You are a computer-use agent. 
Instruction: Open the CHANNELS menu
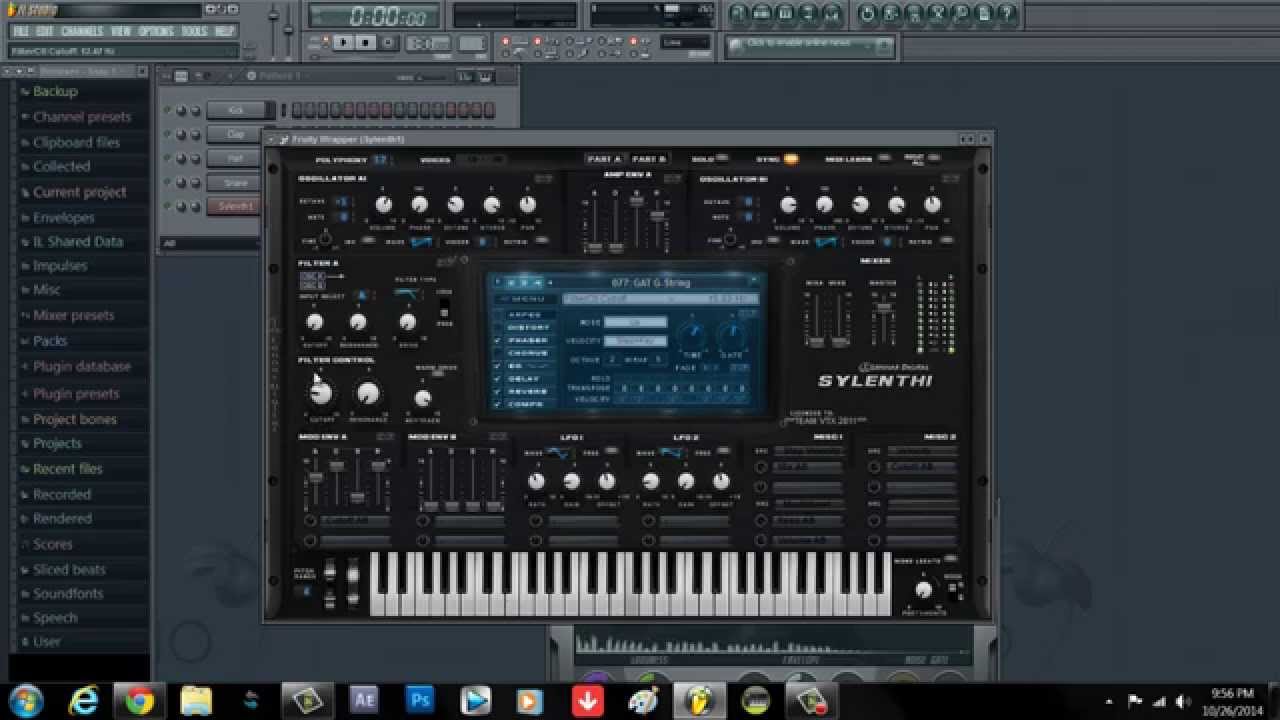click(82, 31)
